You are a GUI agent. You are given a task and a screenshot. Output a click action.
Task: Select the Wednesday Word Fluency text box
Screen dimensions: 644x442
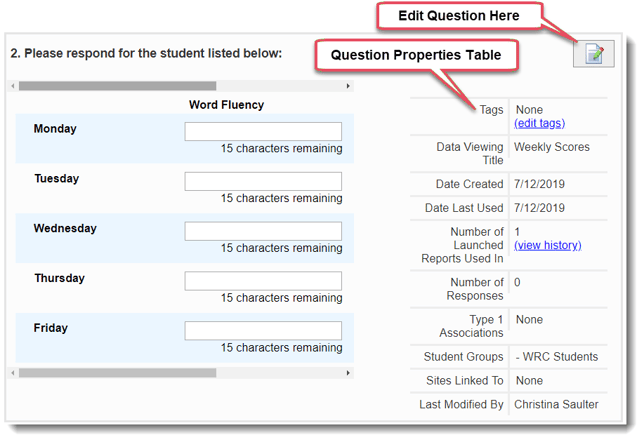coord(263,232)
